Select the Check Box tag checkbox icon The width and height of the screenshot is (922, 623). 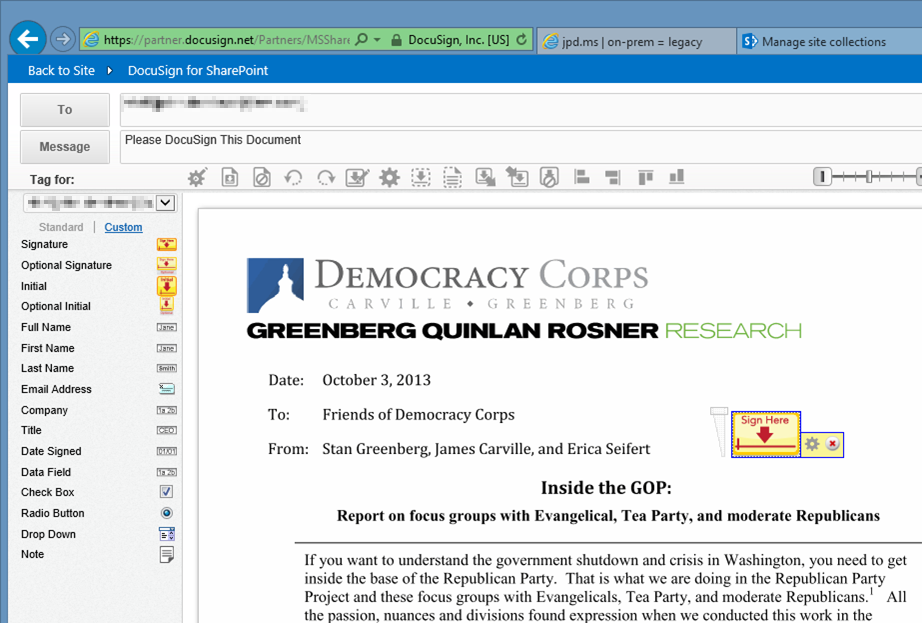click(166, 491)
